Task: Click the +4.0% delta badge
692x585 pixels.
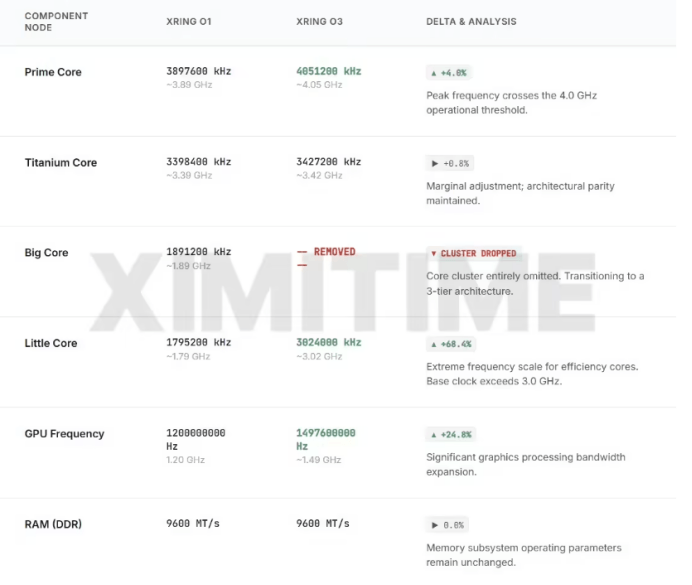Action: click(x=449, y=73)
